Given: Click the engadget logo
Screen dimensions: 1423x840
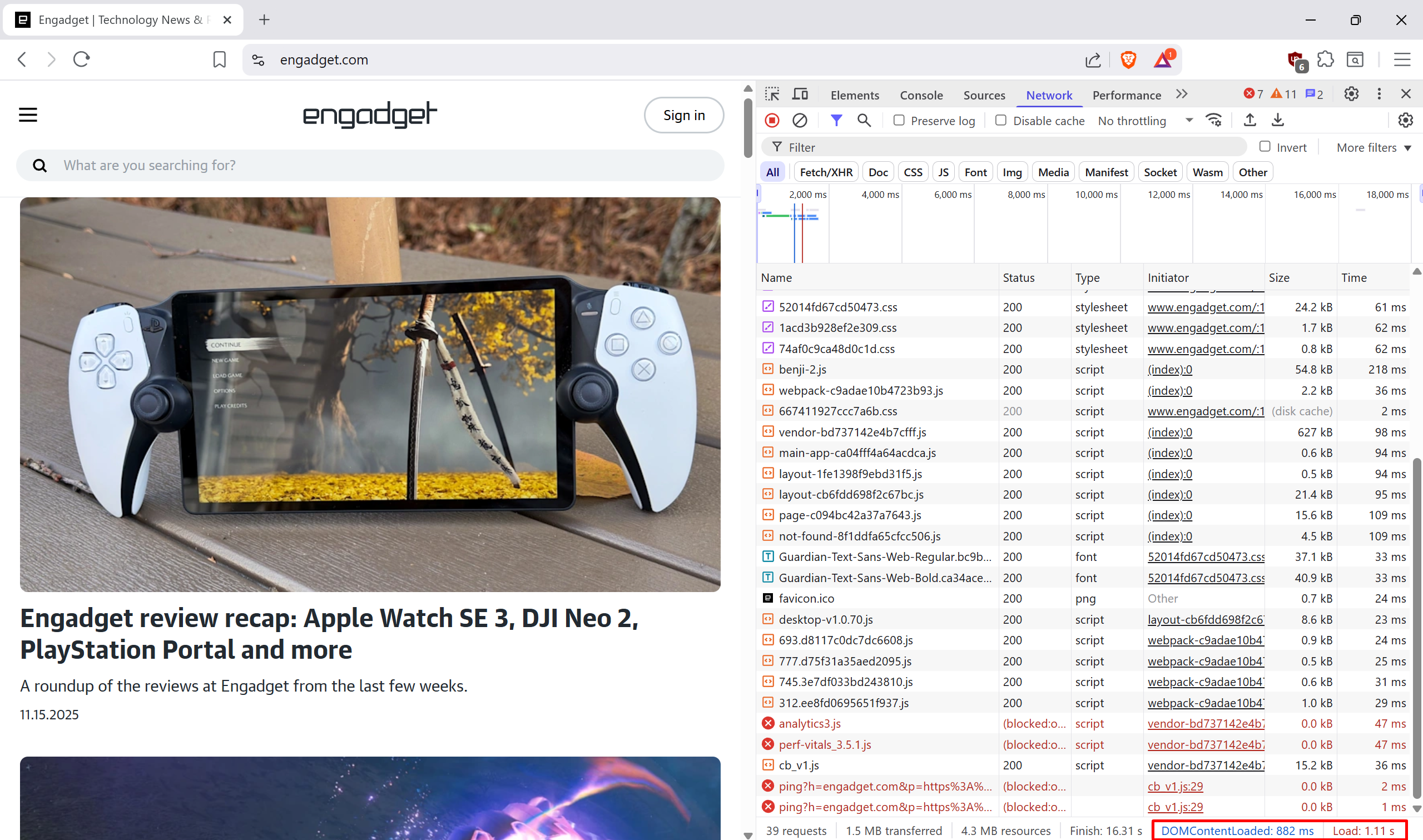Looking at the screenshot, I should click(x=370, y=115).
